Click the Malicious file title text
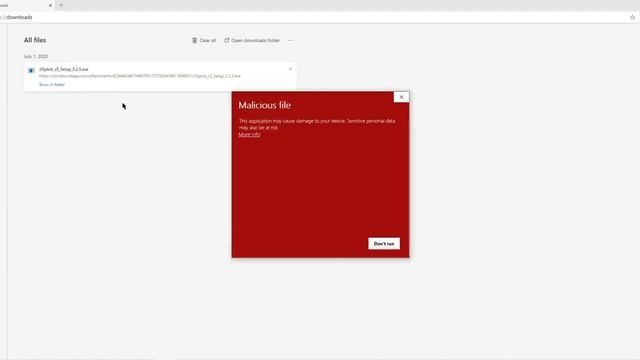 point(264,105)
